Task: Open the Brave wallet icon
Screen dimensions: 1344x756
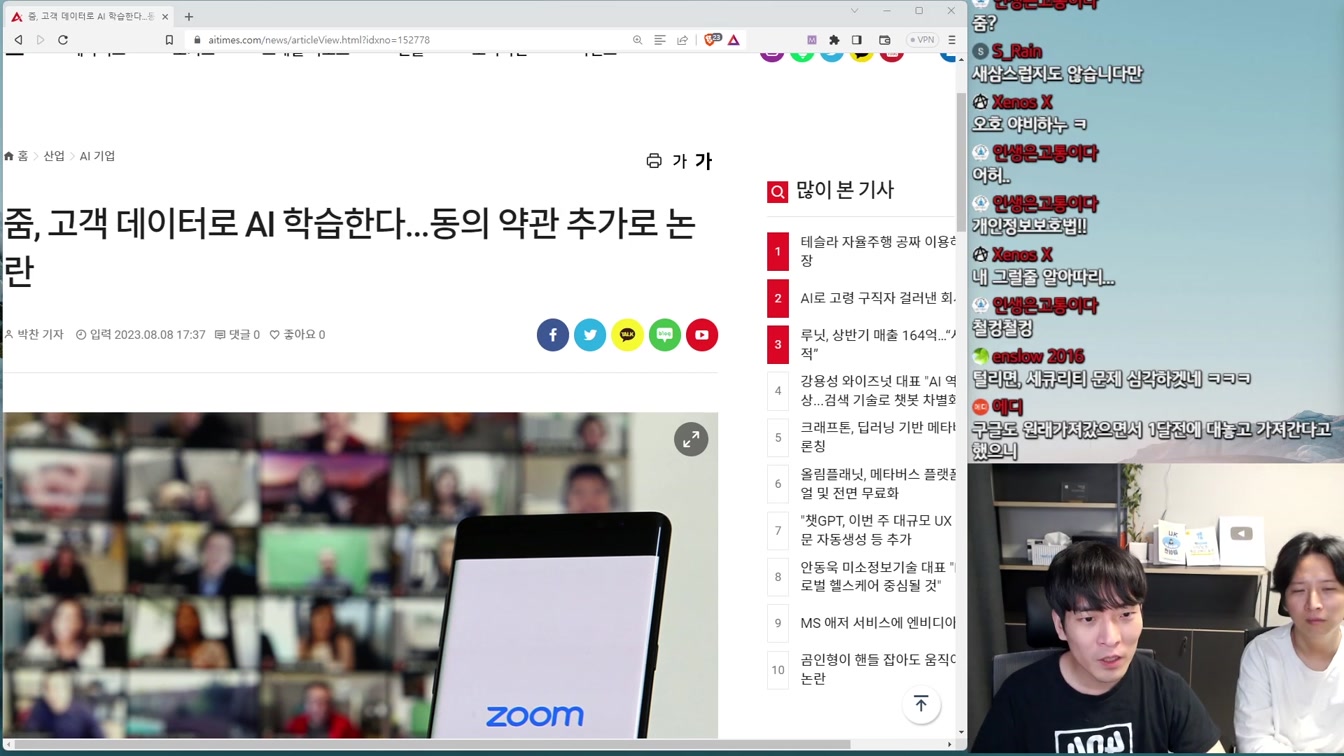Action: point(884,40)
